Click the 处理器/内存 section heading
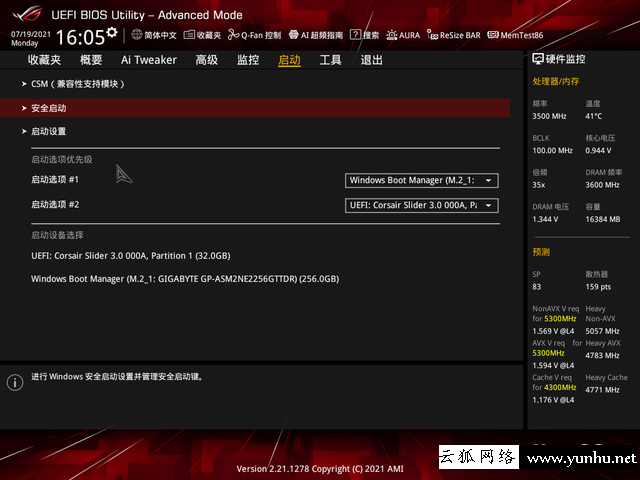Screen dimensions: 640x480 tap(556, 81)
